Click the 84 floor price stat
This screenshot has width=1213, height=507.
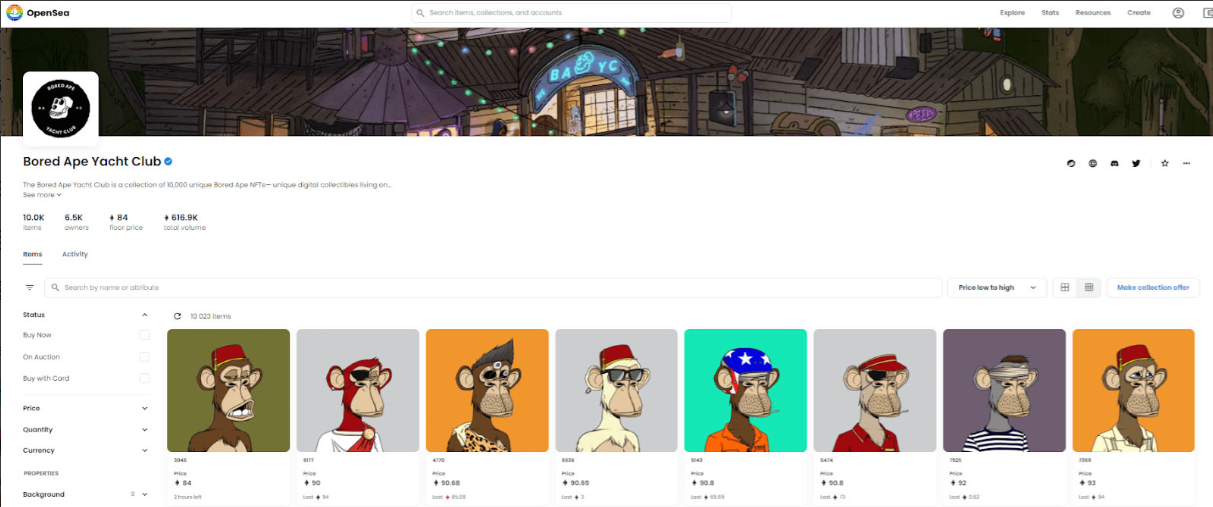point(126,222)
